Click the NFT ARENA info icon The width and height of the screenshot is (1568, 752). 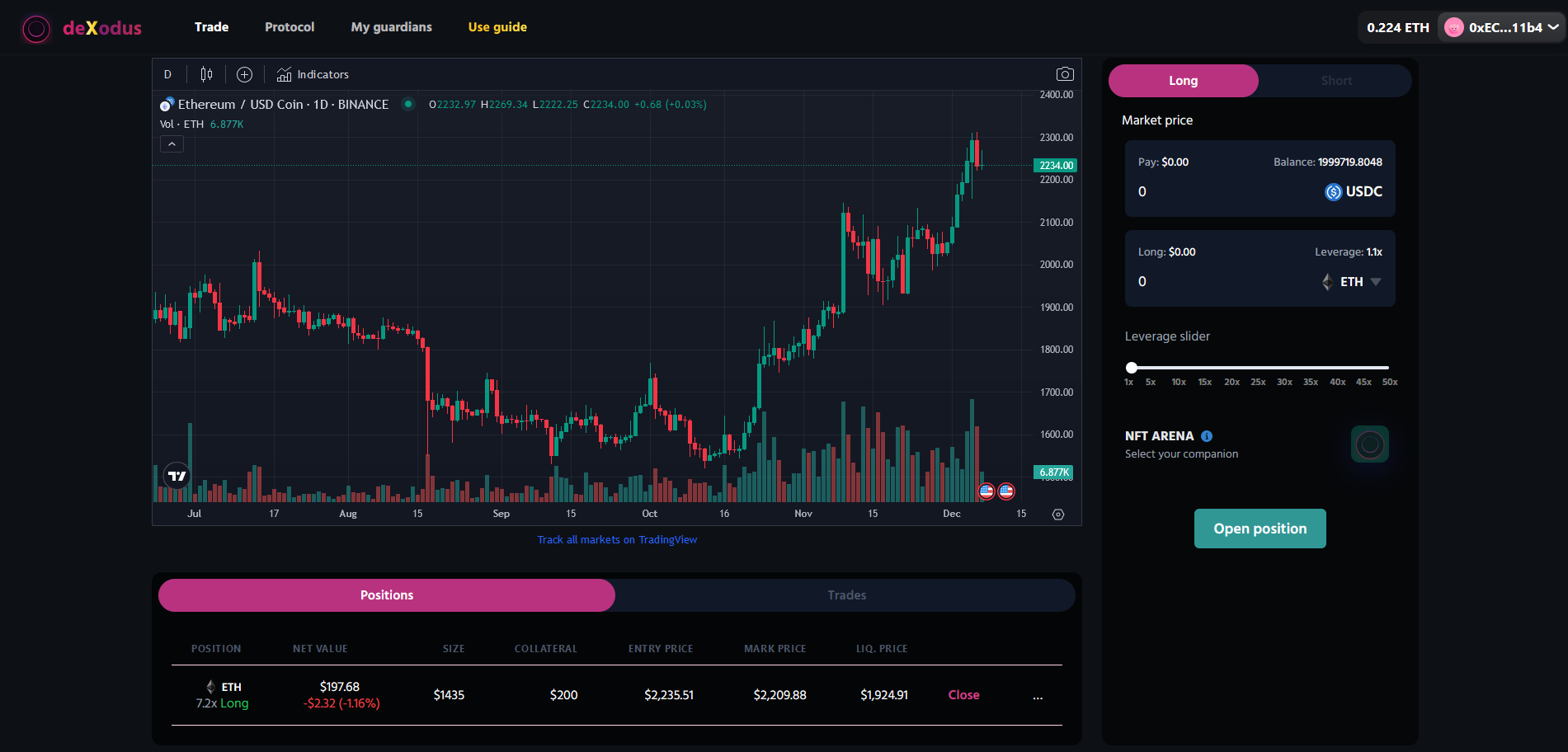(1207, 436)
